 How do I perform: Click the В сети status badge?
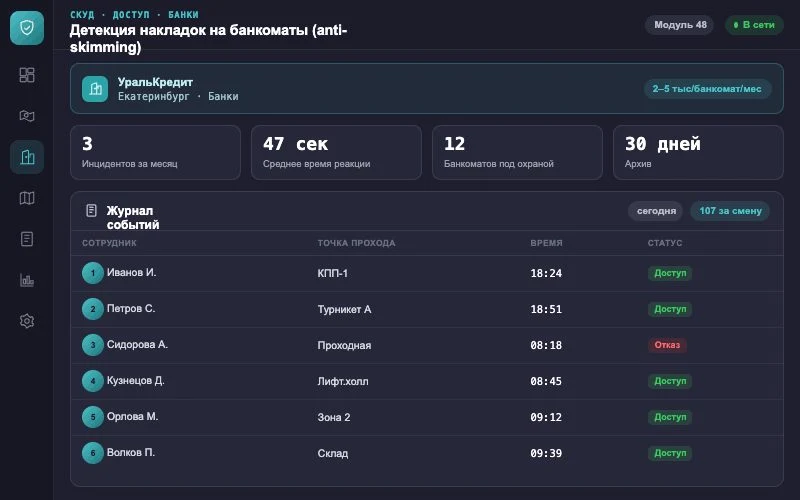point(754,24)
